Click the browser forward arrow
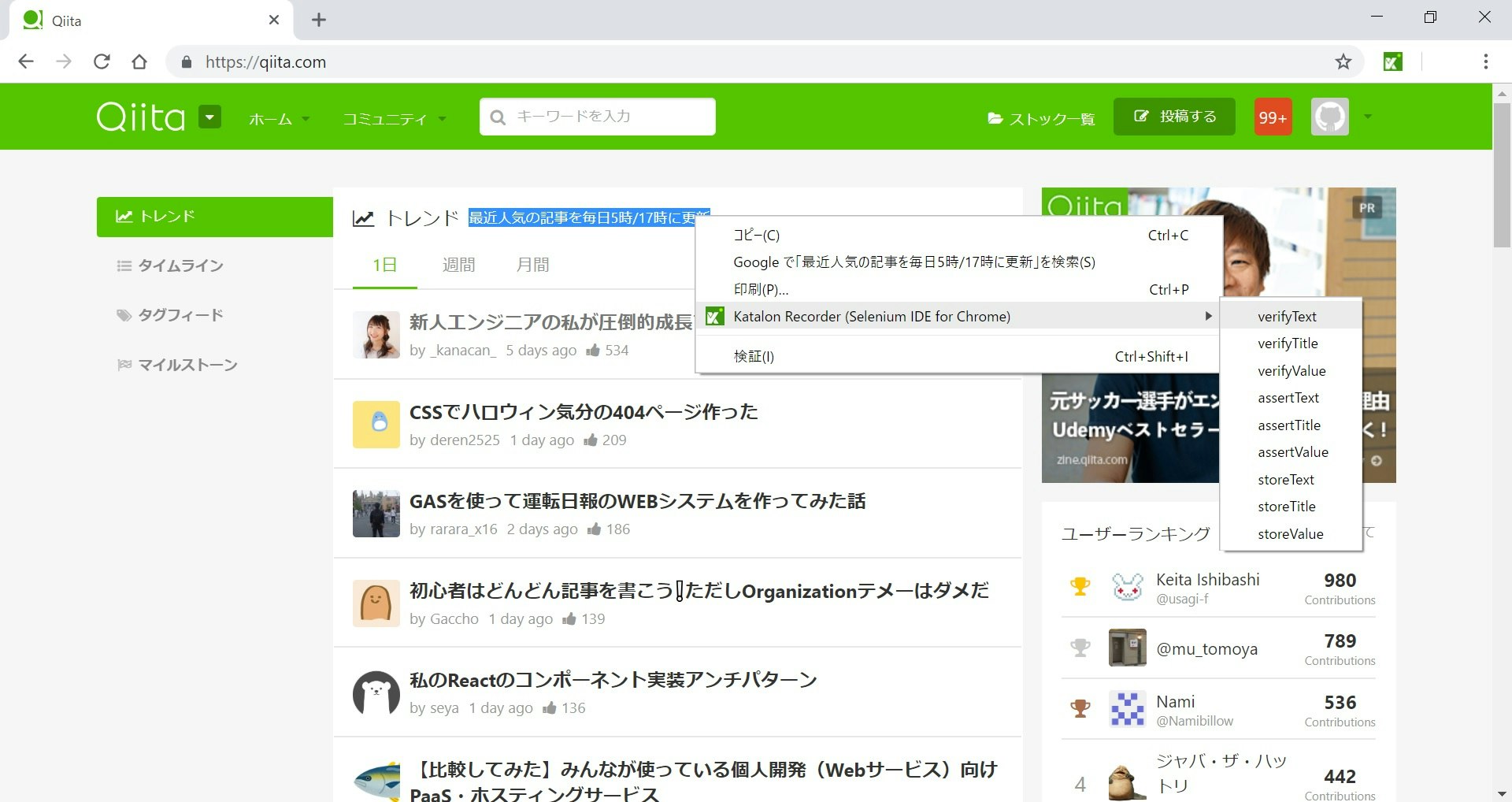1512x802 pixels. [x=64, y=61]
